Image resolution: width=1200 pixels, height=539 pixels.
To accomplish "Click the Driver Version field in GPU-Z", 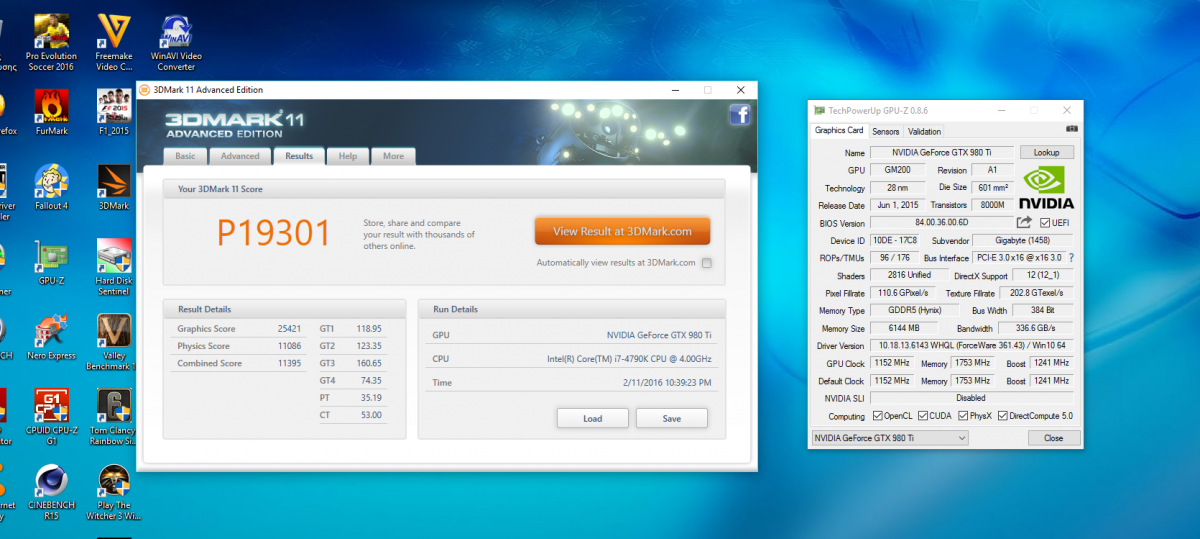I will point(971,345).
